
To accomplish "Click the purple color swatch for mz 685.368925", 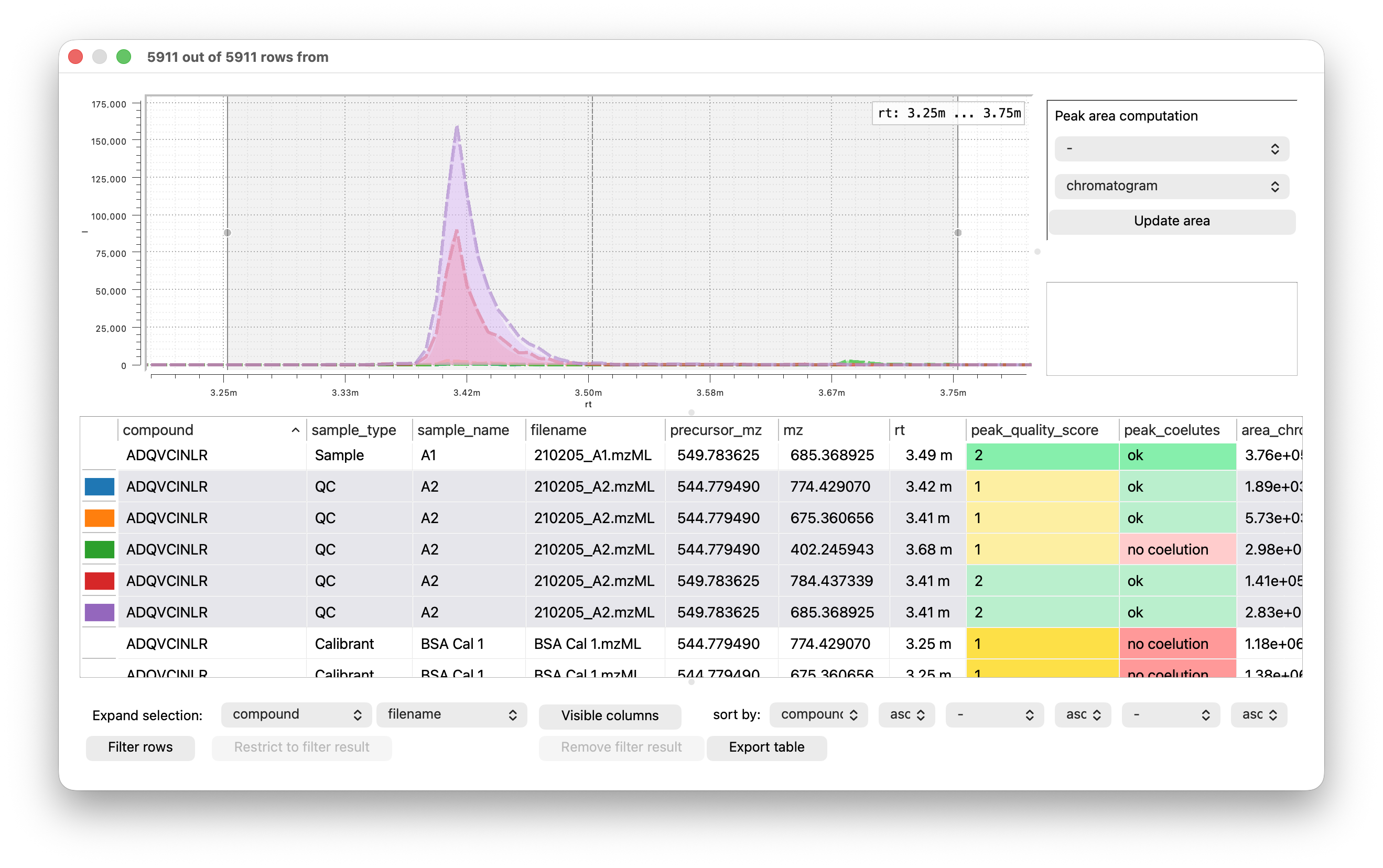I will tap(99, 612).
